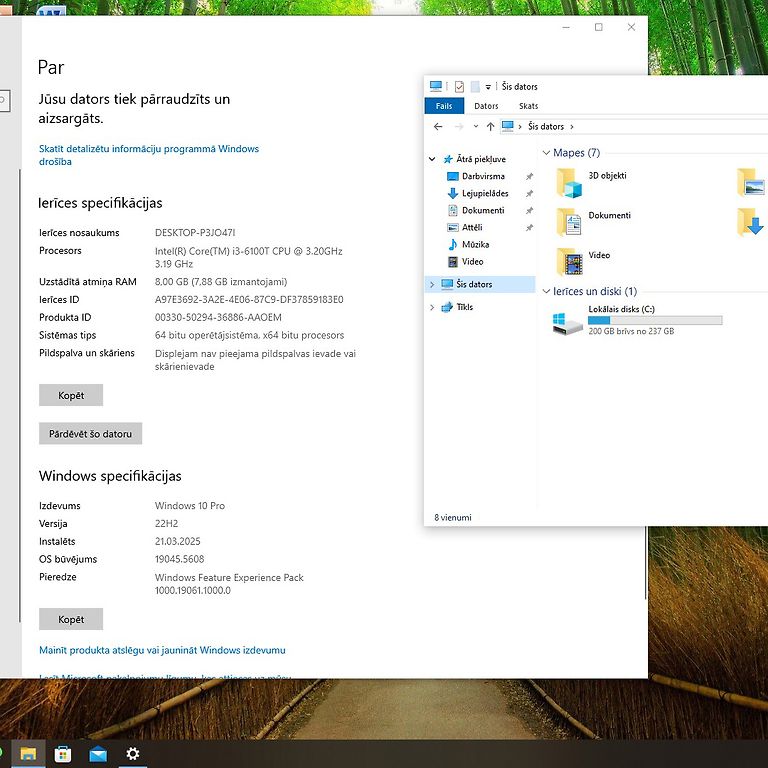Collapse the Mapes (7) group
Image resolution: width=768 pixels, height=768 pixels.
pos(546,153)
